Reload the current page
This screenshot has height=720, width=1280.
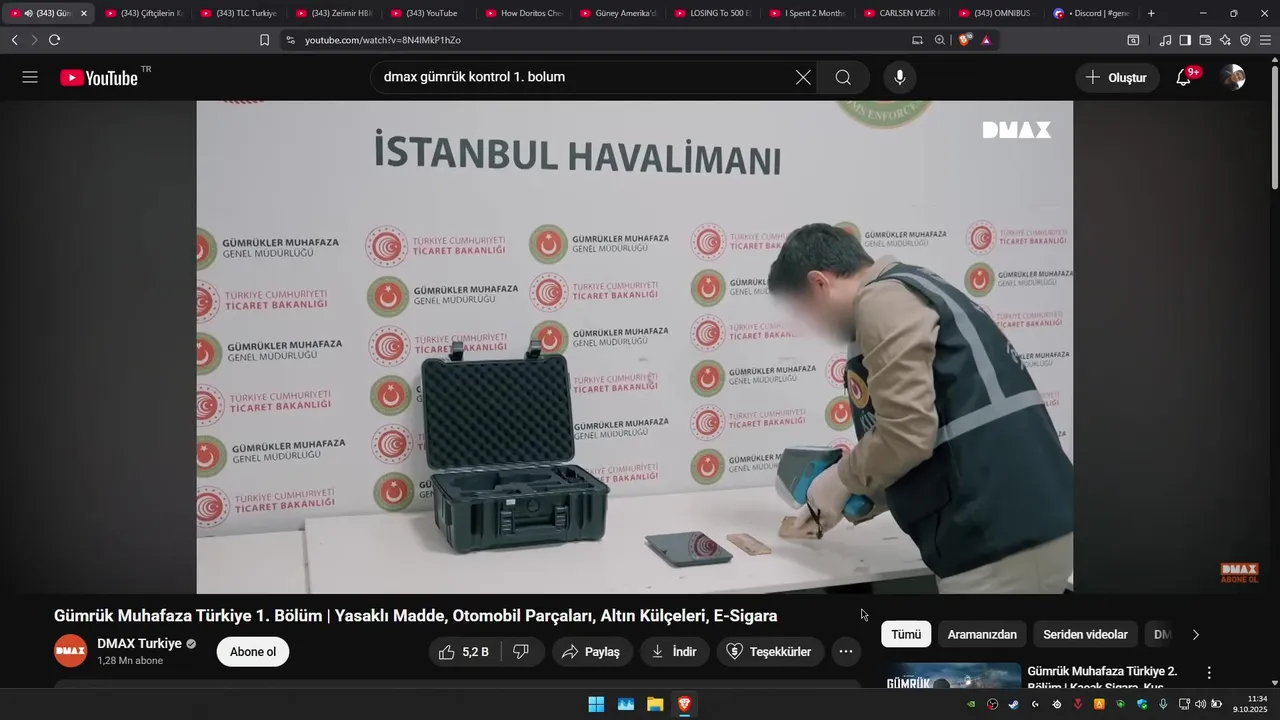coord(54,40)
